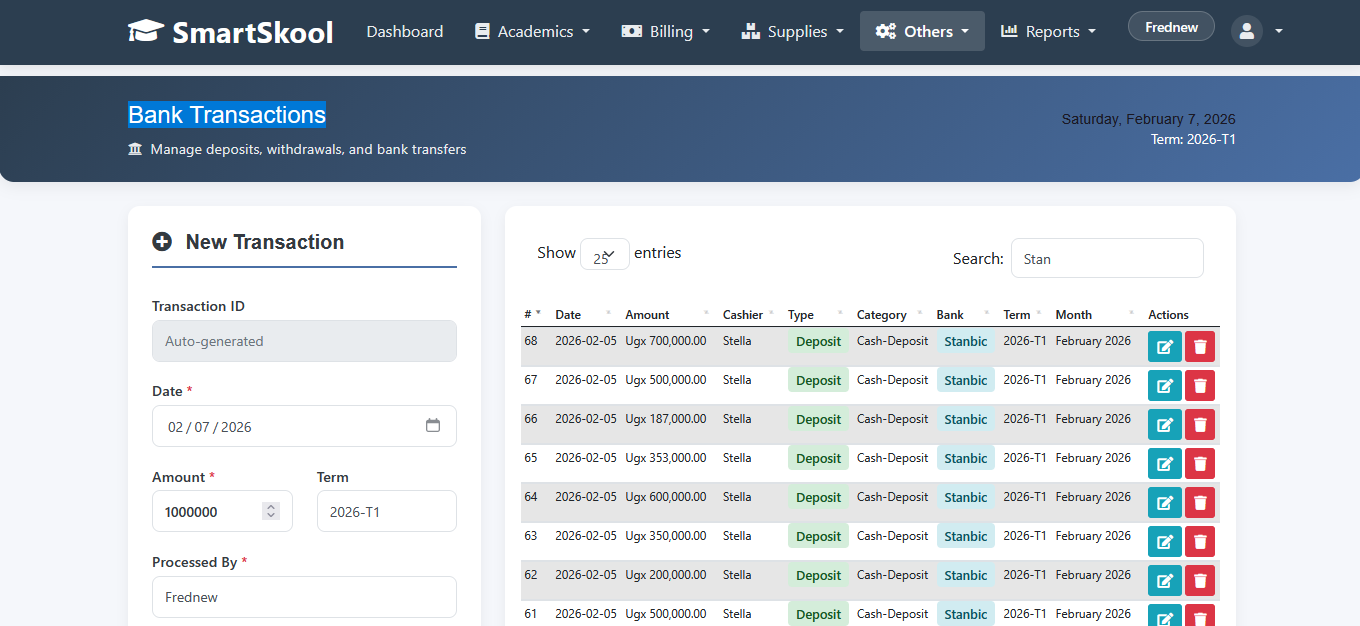
Task: Click edit icon for transaction 62
Action: (1164, 581)
